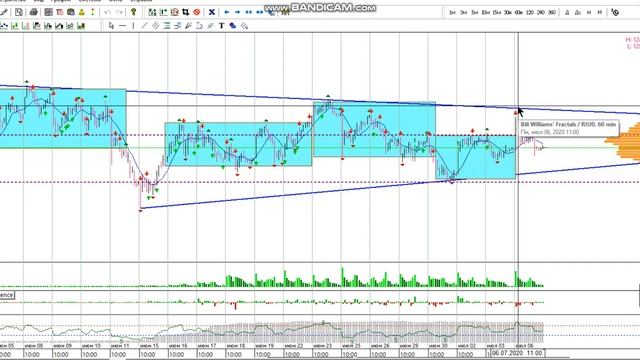Screen dimensions: 640x360
Task: Switch to 5m timeframe
Action: [474, 13]
